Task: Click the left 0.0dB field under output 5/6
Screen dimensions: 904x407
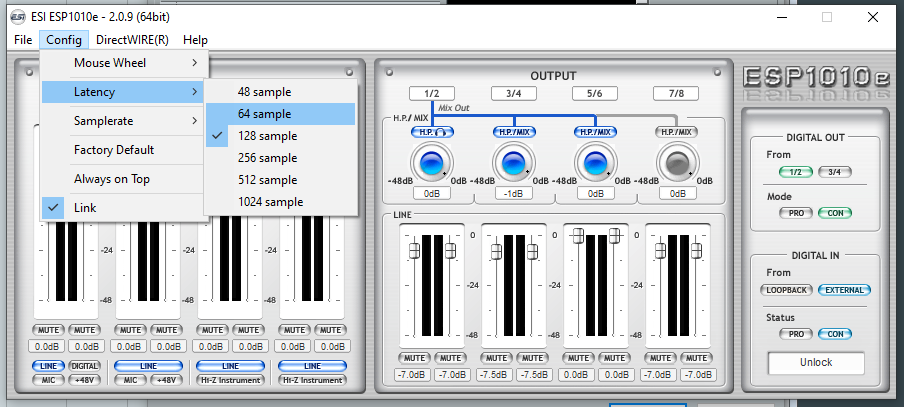Action: 577,375
